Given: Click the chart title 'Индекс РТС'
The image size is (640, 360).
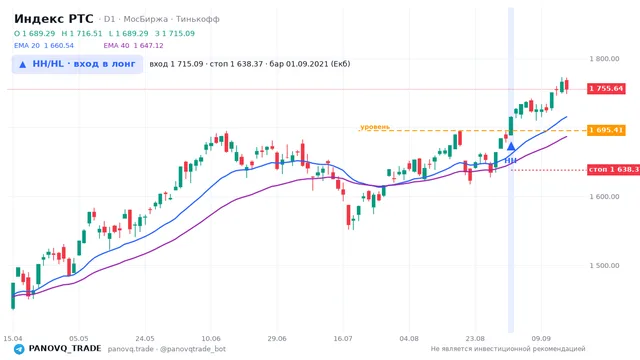Looking at the screenshot, I should [x=53, y=19].
